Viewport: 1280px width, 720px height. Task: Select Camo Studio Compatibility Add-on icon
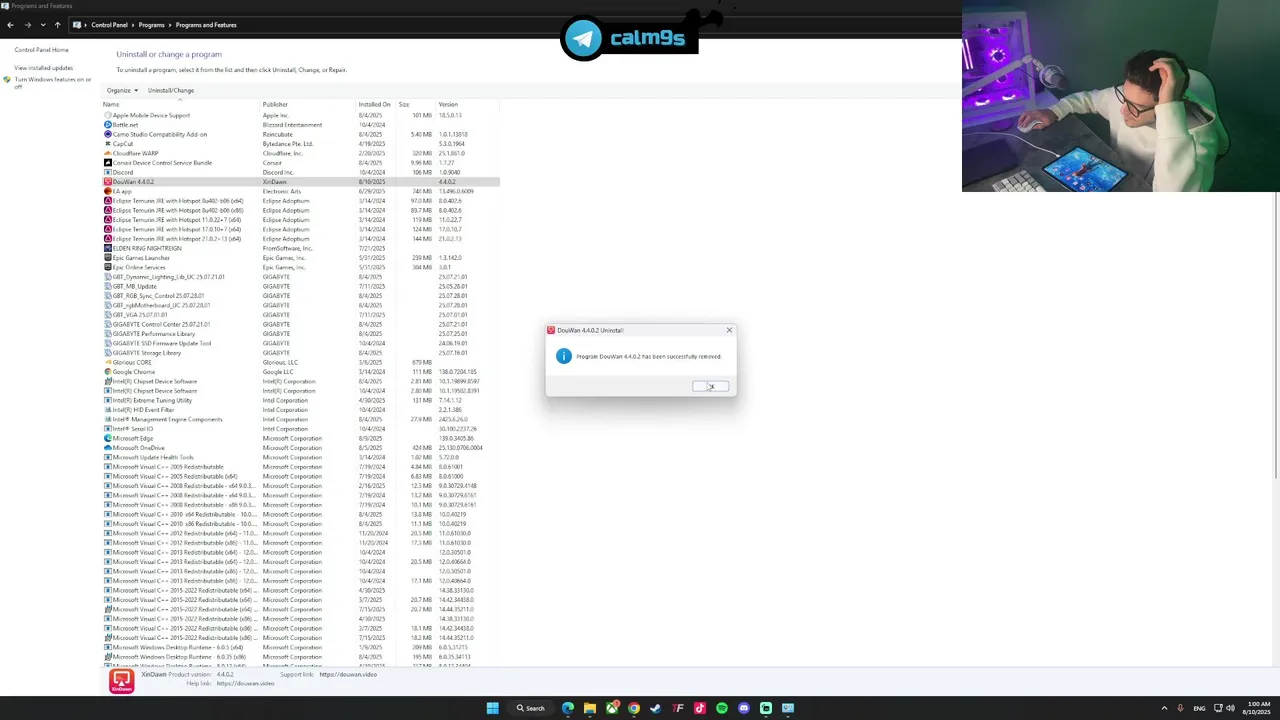click(x=108, y=134)
